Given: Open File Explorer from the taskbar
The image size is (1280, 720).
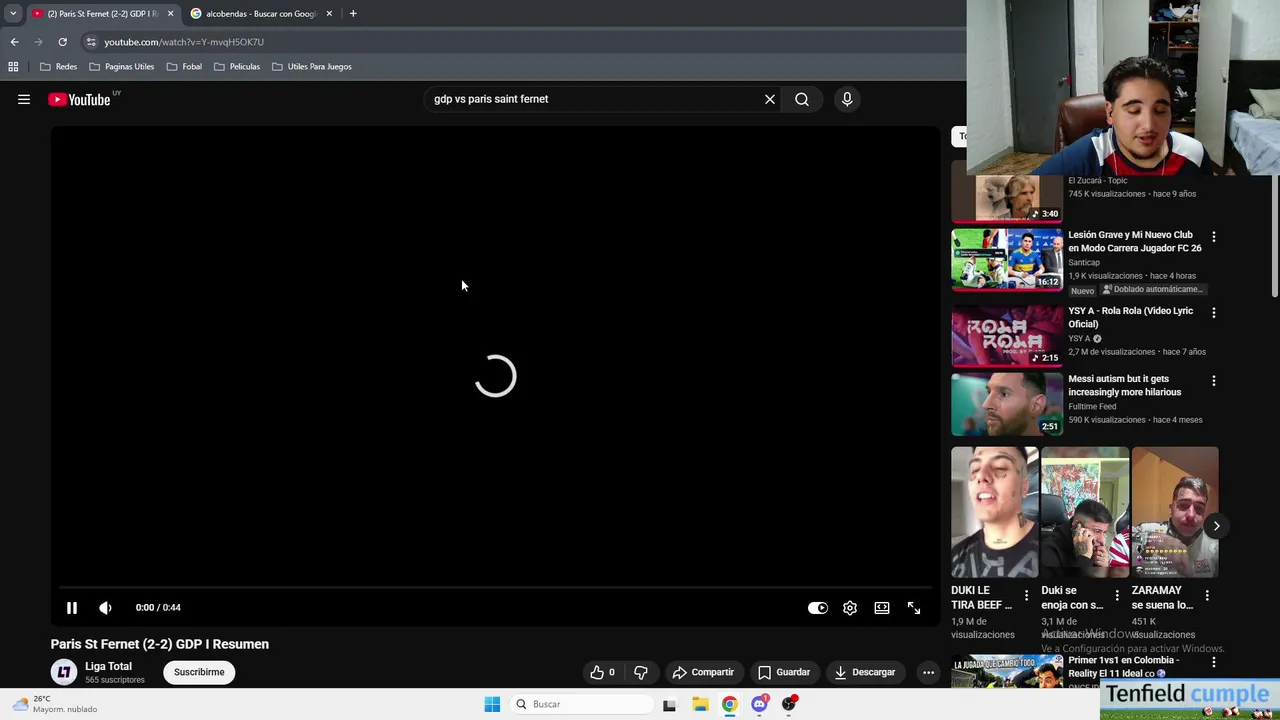Looking at the screenshot, I should coord(700,704).
